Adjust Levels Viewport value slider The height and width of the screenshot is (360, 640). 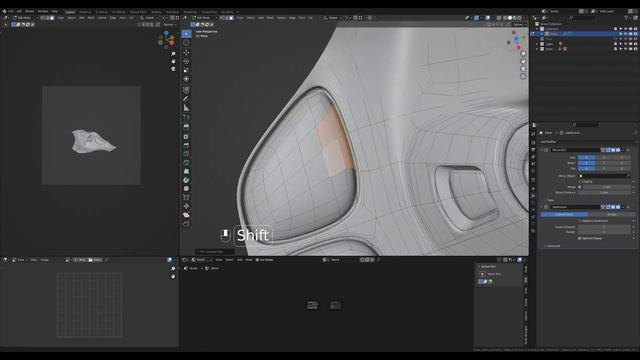[604, 227]
